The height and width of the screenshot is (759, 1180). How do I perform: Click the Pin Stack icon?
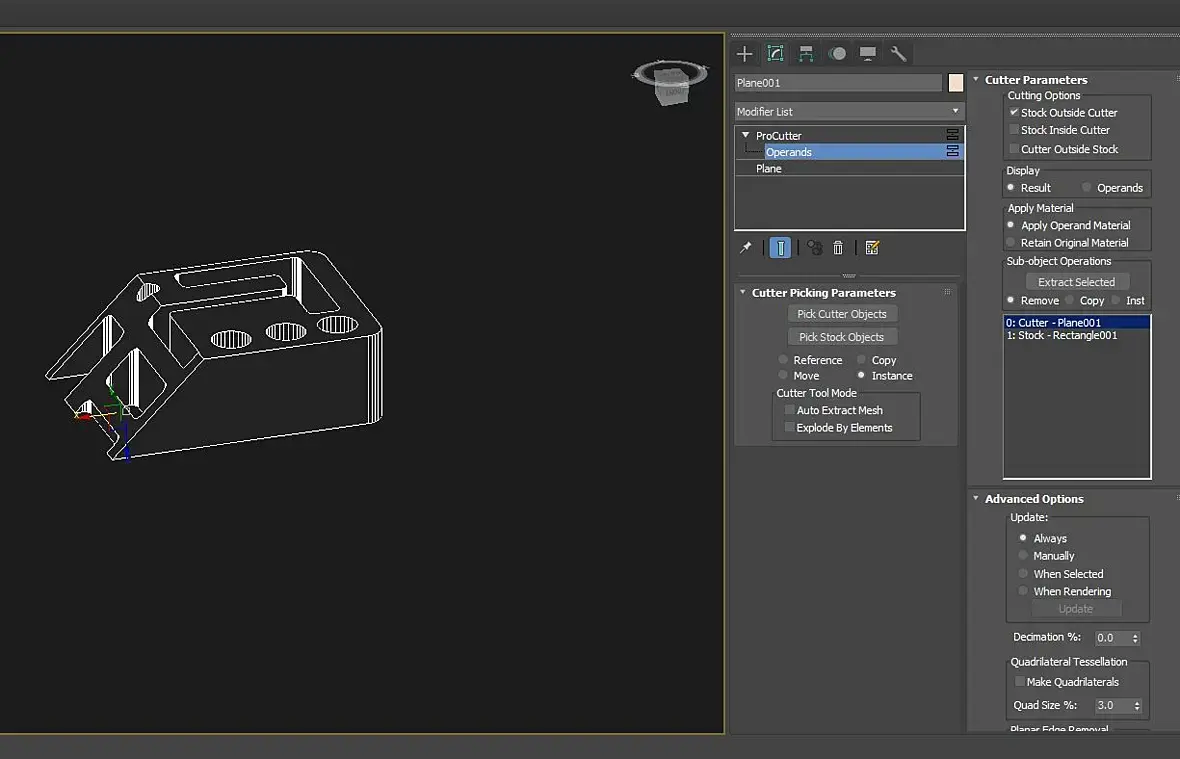746,247
